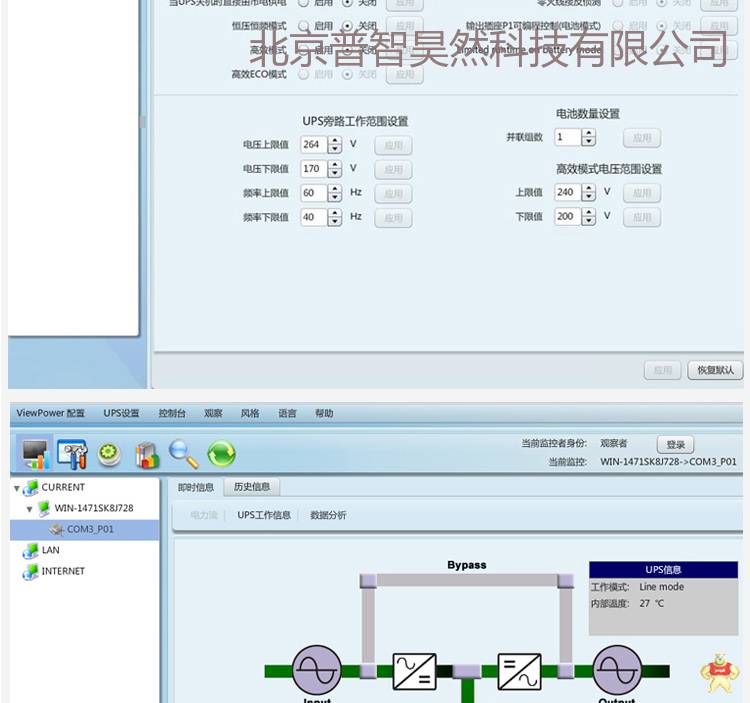Viewport: 750px width, 703px height.
Task: Open the monitoring view toolbar icon
Action: (x=35, y=453)
